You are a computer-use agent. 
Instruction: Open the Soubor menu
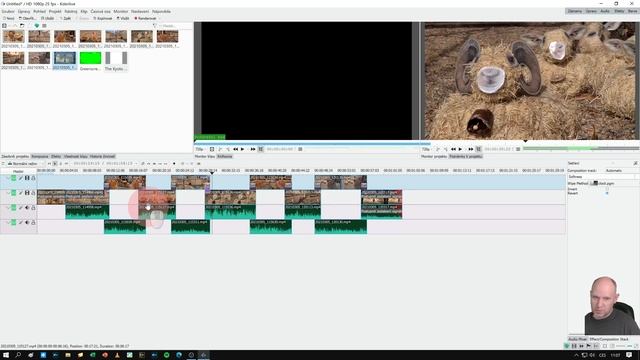click(8, 11)
